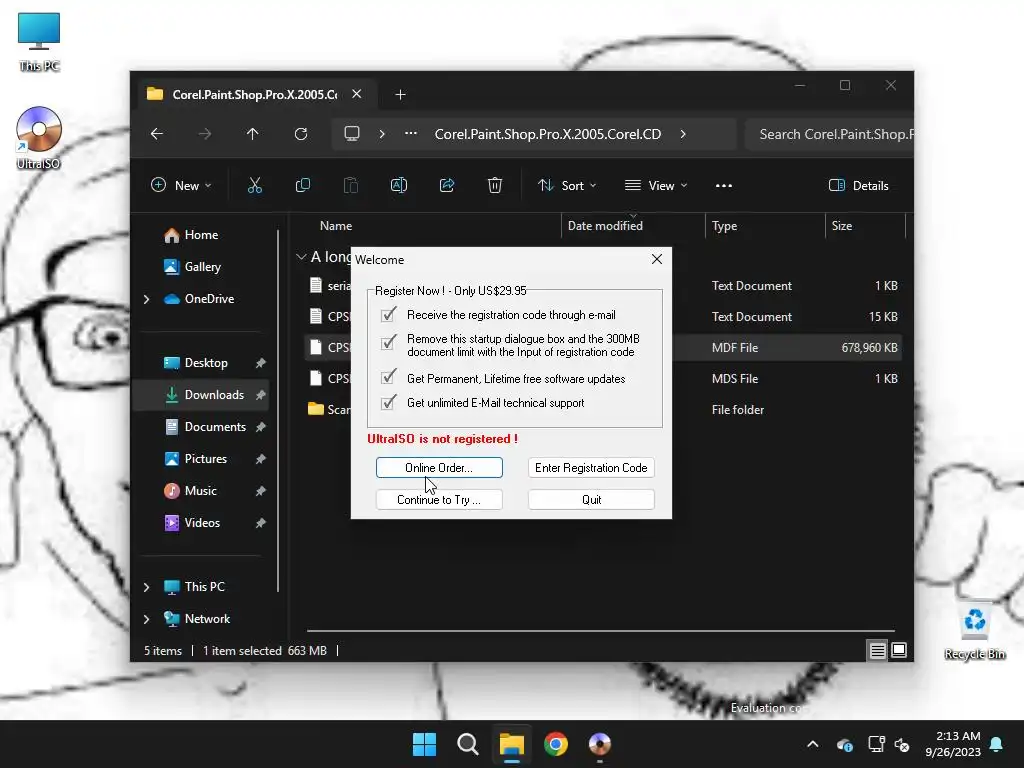Click the Copy icon in Explorer toolbar

pyautogui.click(x=302, y=185)
